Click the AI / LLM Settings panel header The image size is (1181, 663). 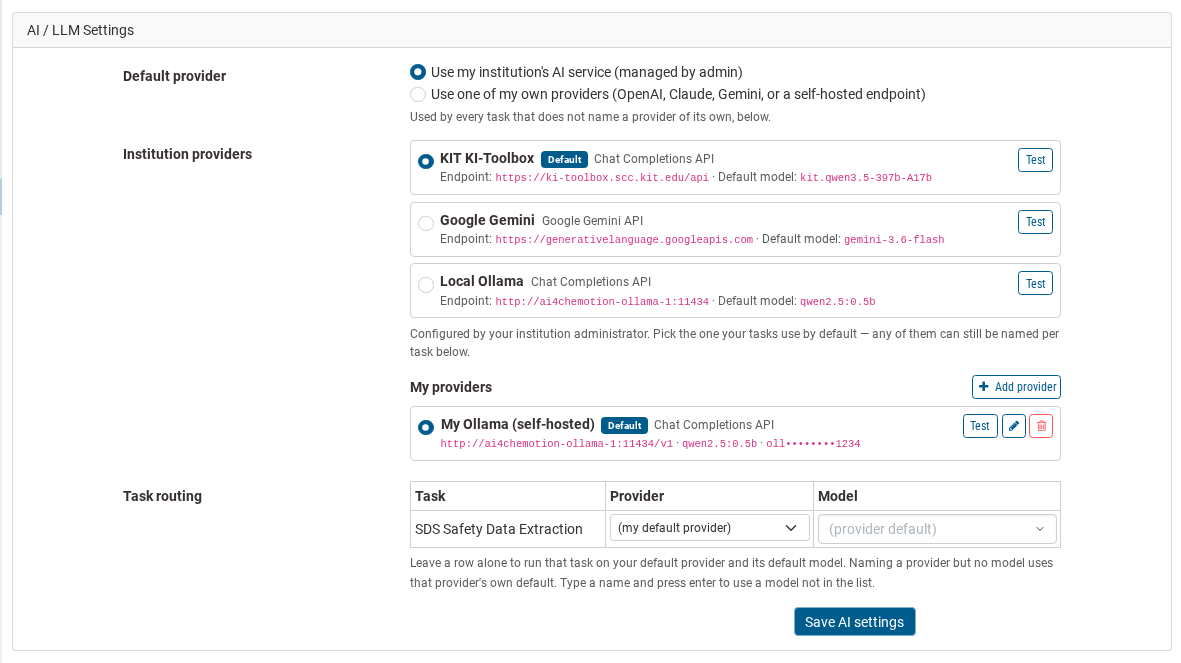tap(591, 30)
